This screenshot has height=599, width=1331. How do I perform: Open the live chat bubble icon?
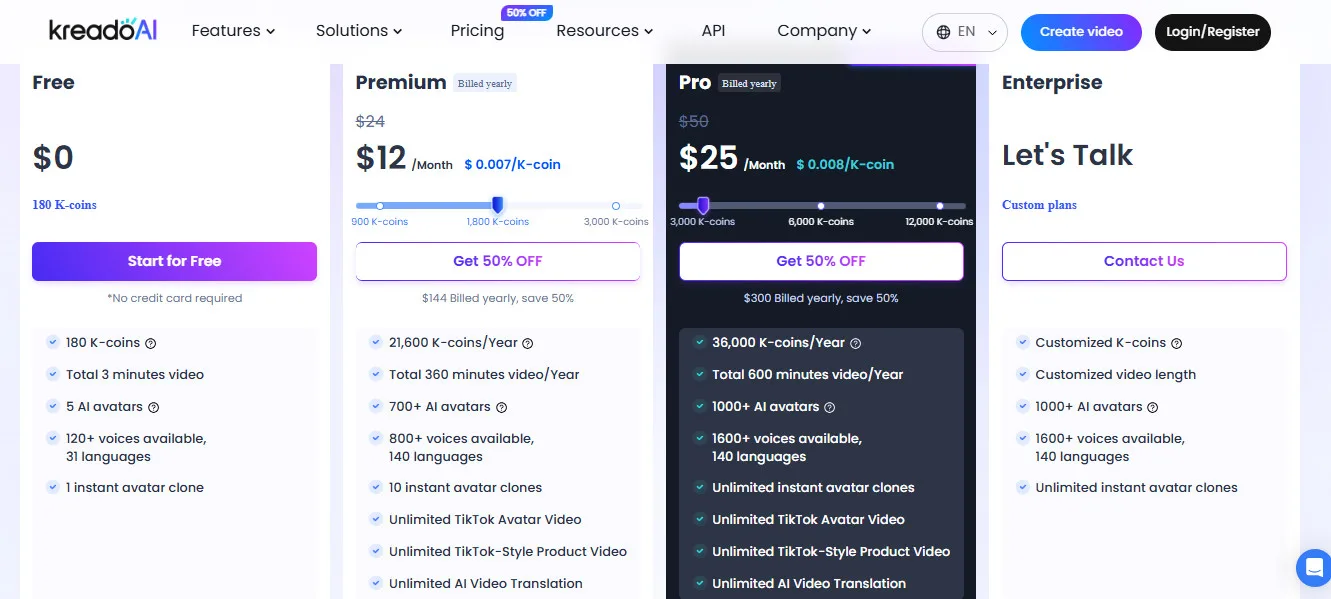1313,567
